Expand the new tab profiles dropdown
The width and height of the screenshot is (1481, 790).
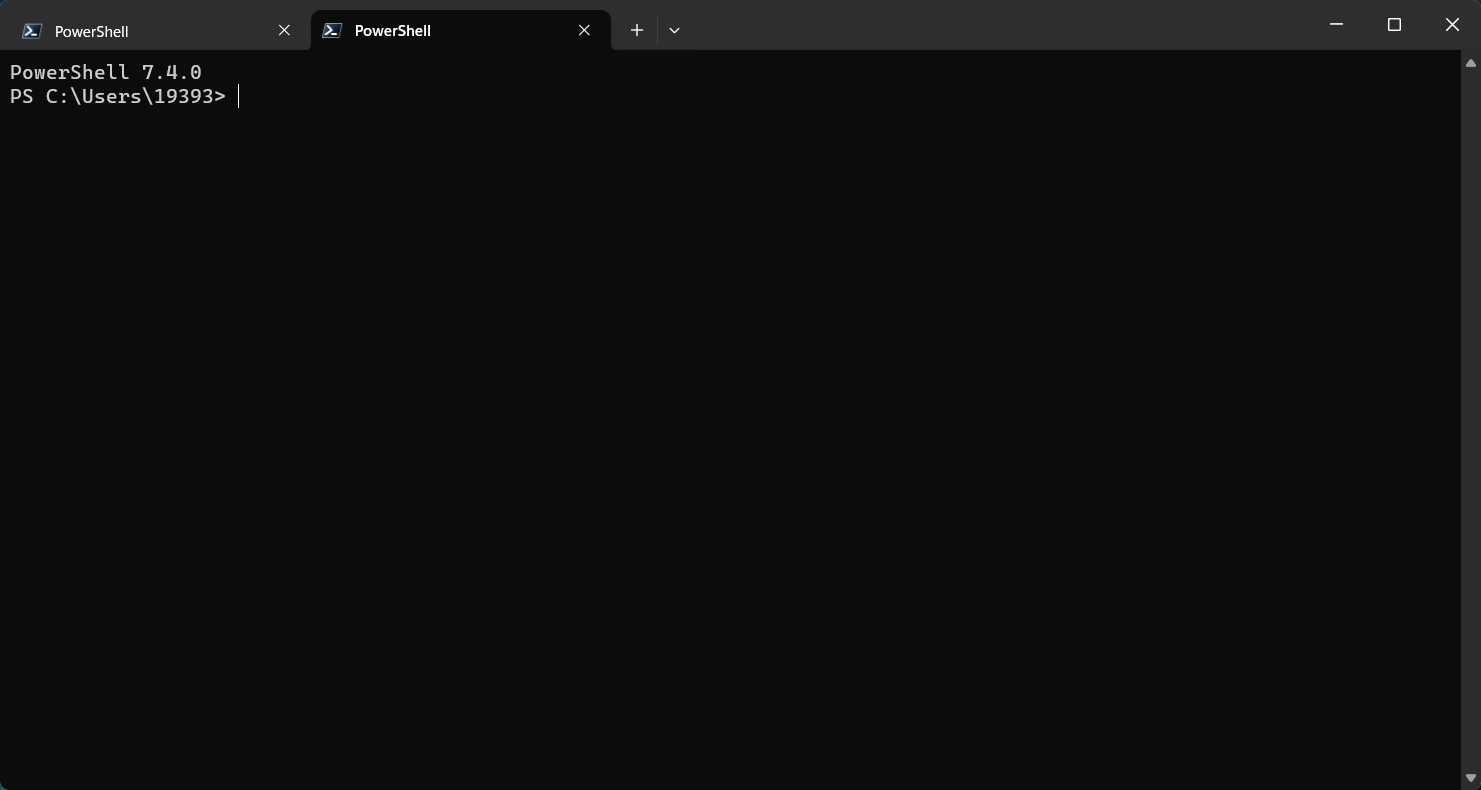pyautogui.click(x=674, y=30)
